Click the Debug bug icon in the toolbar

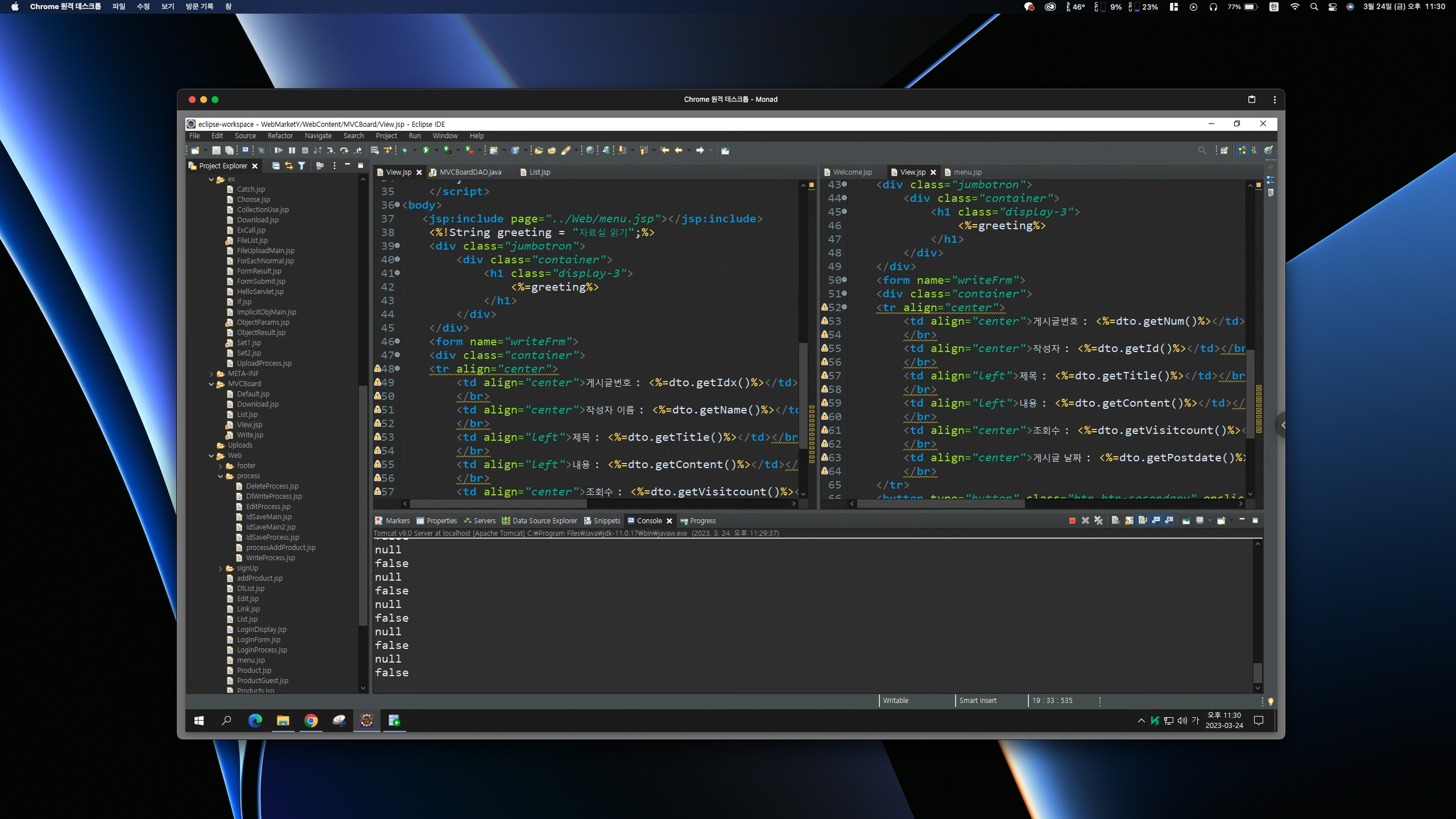pyautogui.click(x=404, y=150)
